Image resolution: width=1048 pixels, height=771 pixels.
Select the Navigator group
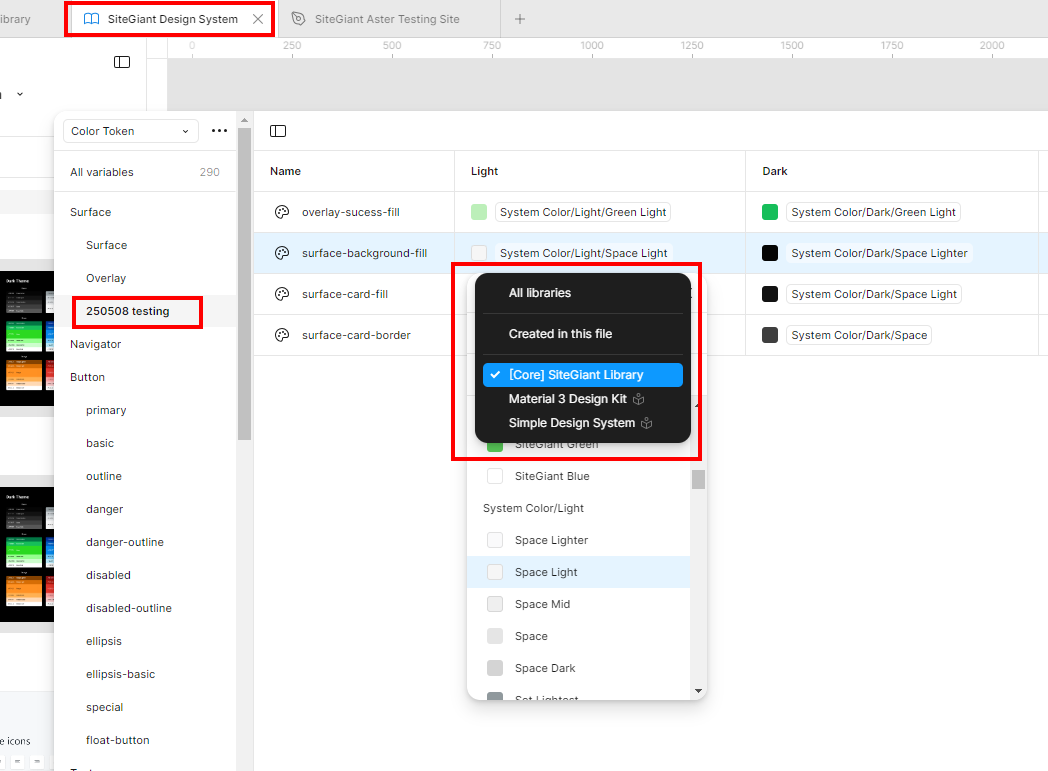point(96,344)
